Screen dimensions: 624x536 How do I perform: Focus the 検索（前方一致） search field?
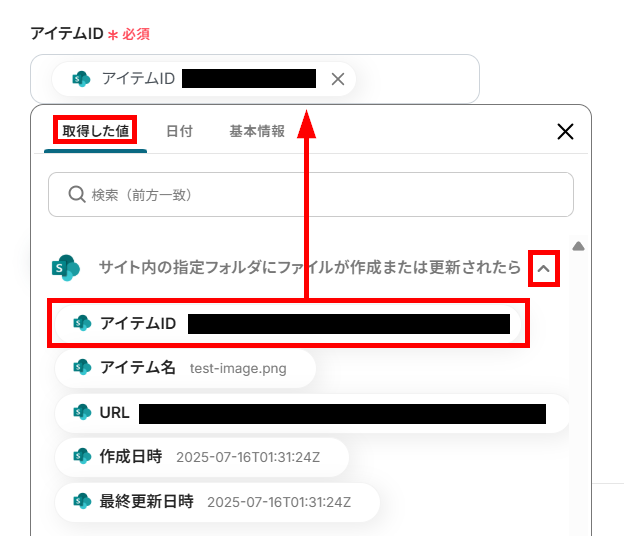click(311, 195)
